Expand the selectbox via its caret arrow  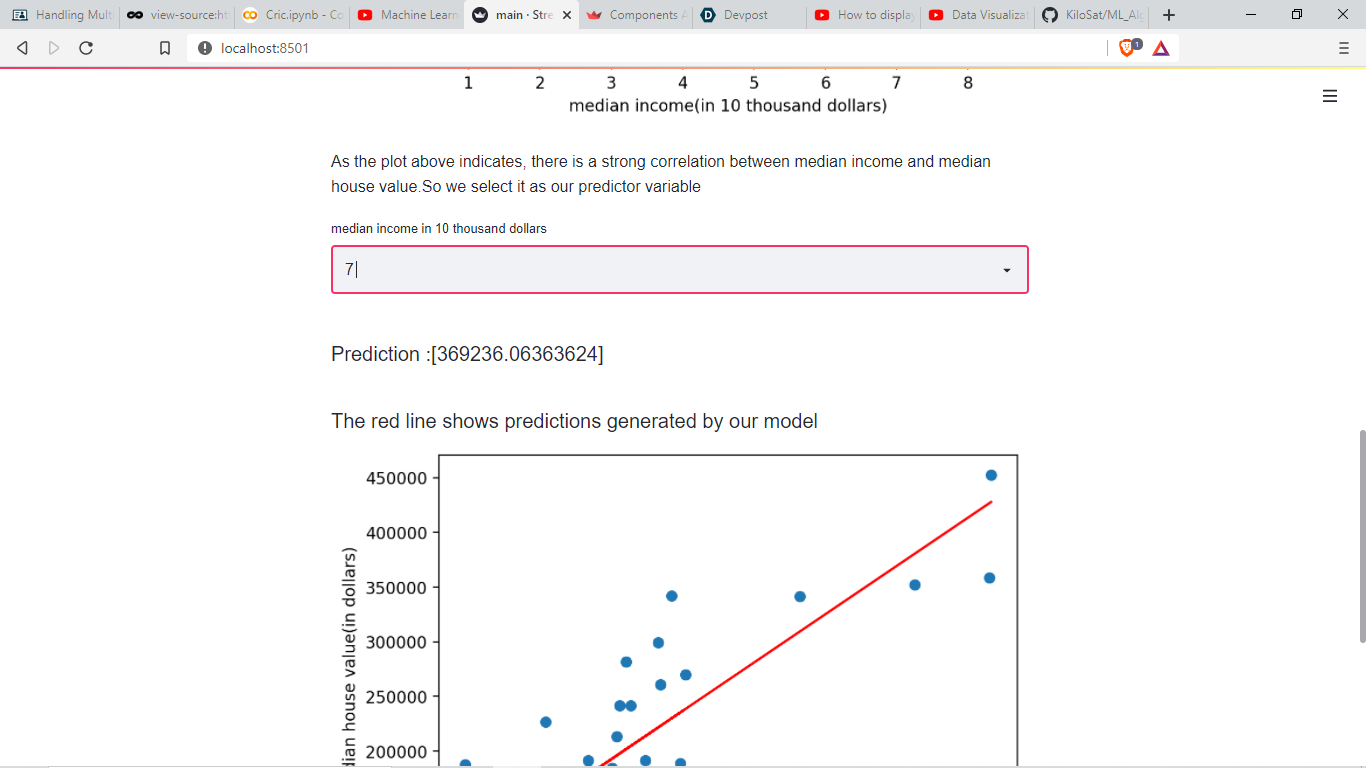[x=1006, y=269]
